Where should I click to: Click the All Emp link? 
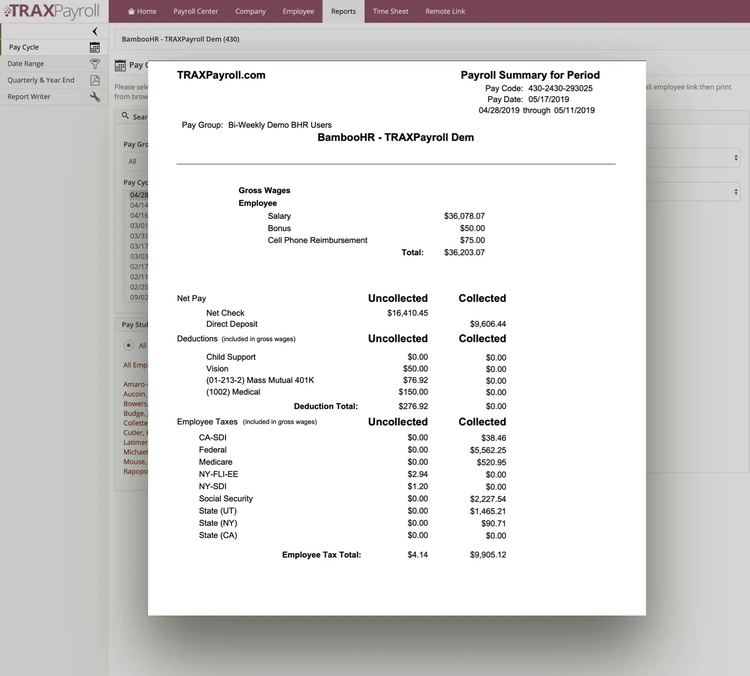point(135,365)
